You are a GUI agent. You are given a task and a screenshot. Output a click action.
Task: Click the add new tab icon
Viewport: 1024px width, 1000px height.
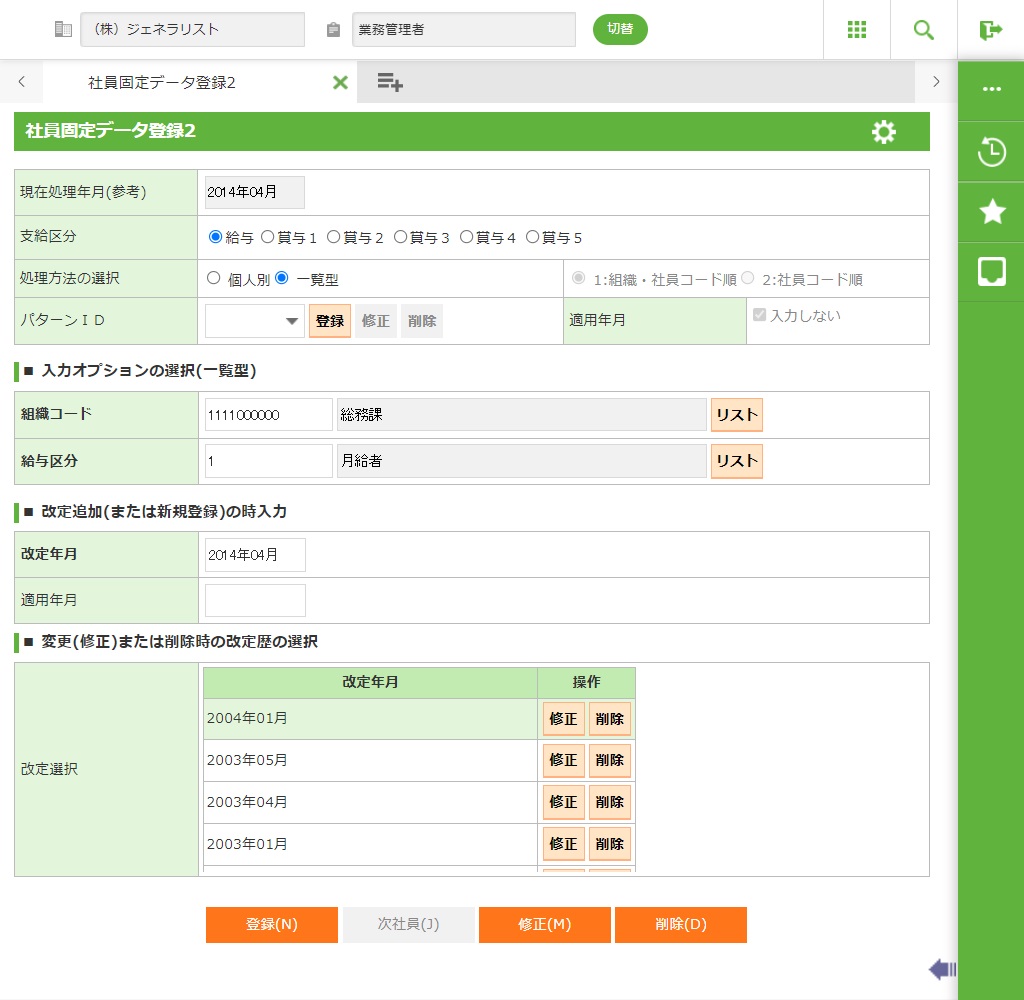point(390,83)
